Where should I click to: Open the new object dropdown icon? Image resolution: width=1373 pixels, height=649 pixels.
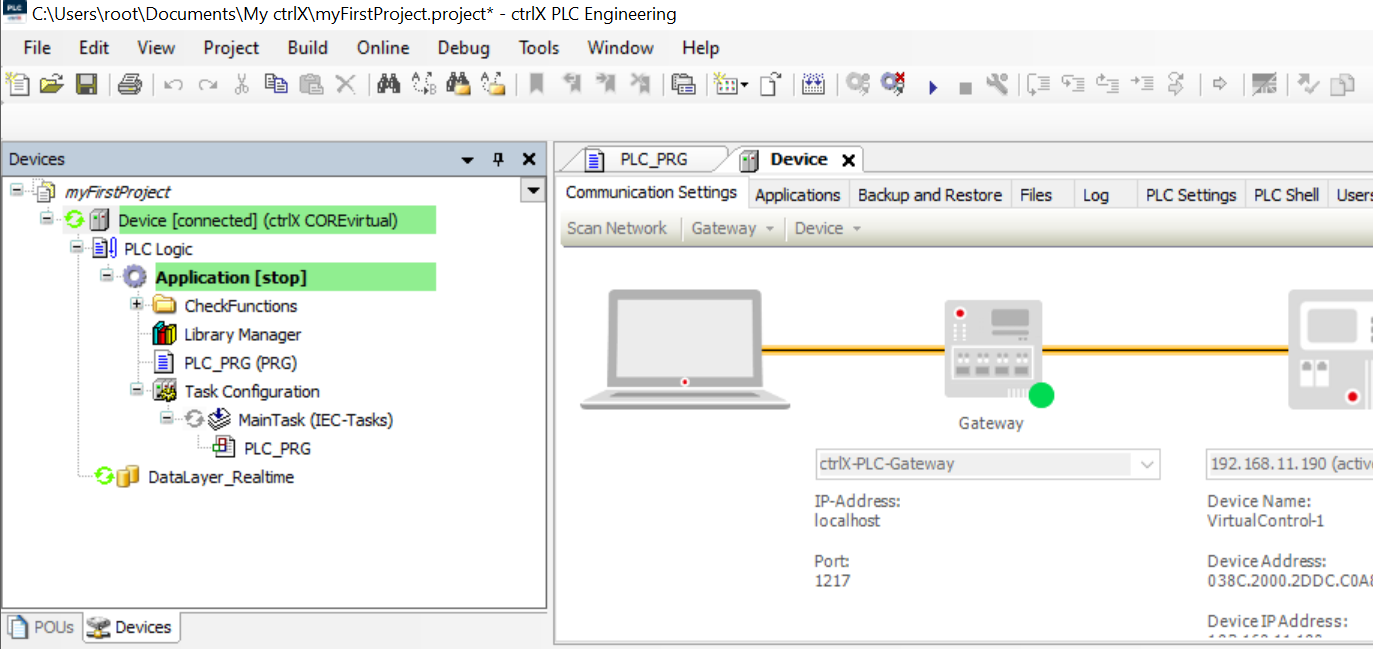(x=731, y=85)
